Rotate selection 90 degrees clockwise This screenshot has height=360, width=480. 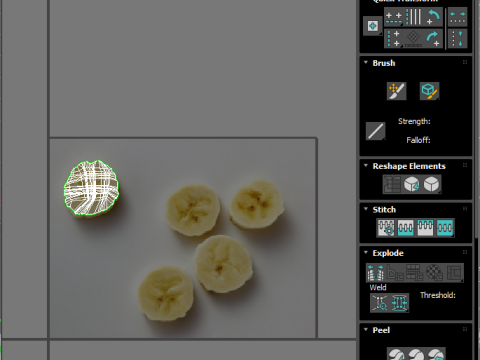pyautogui.click(x=433, y=39)
